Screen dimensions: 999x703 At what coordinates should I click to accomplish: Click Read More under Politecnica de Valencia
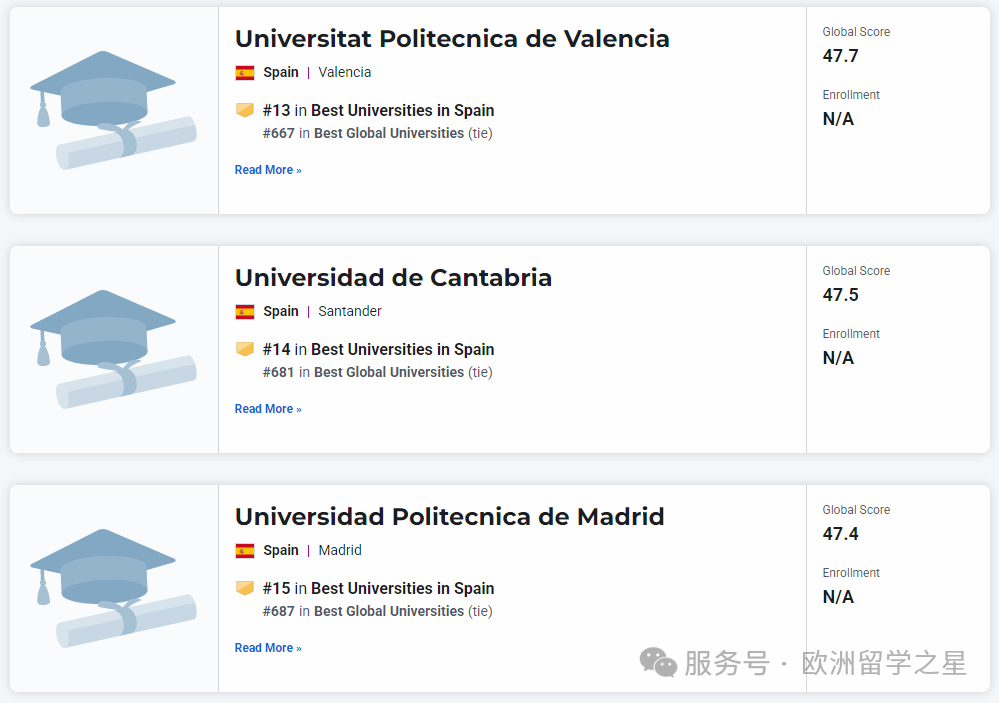tap(268, 170)
